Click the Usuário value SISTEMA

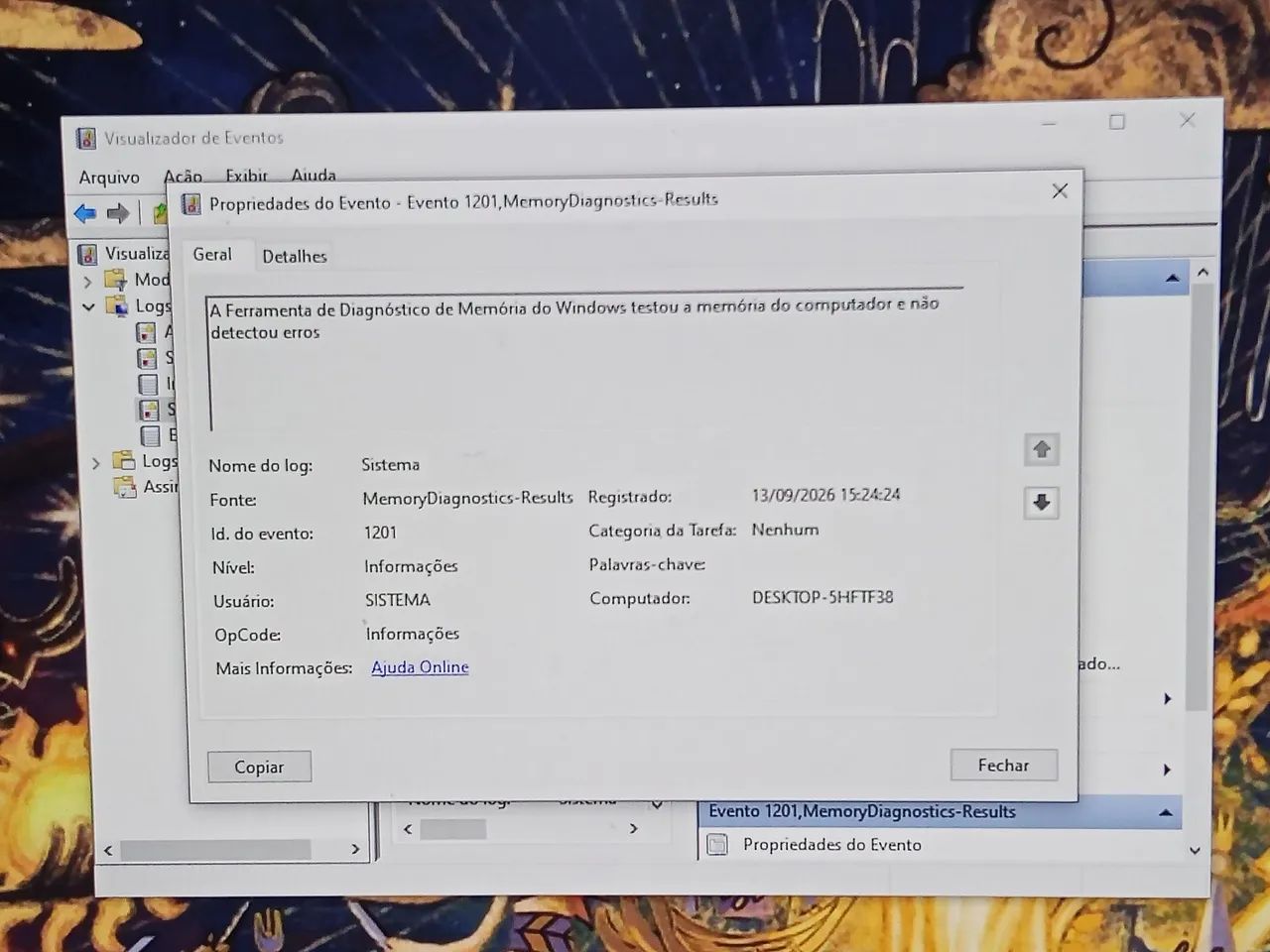398,600
